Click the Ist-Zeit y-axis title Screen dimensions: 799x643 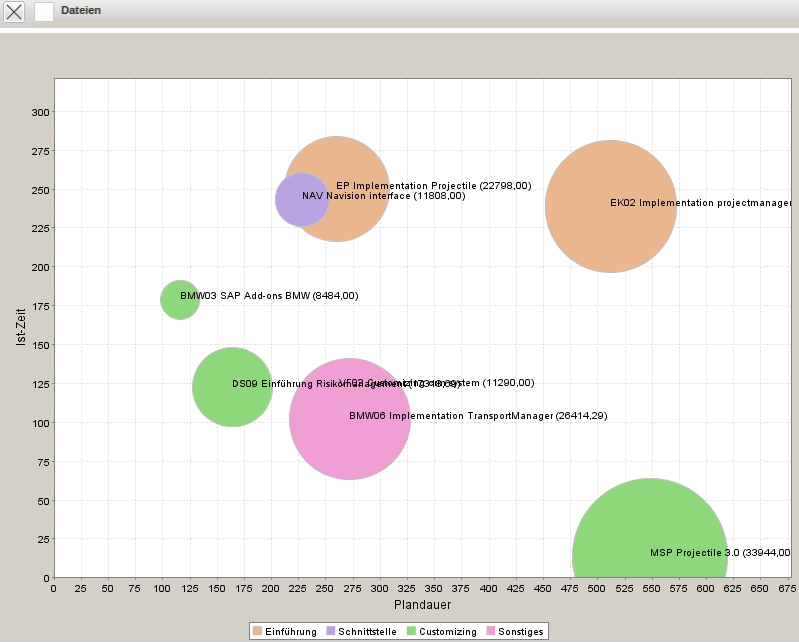pos(21,327)
